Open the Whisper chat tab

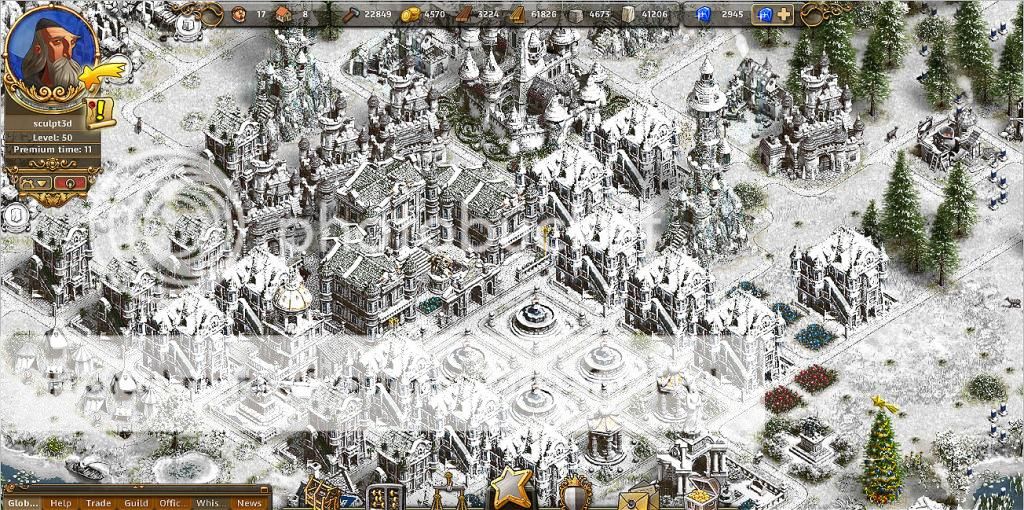pyautogui.click(x=210, y=502)
